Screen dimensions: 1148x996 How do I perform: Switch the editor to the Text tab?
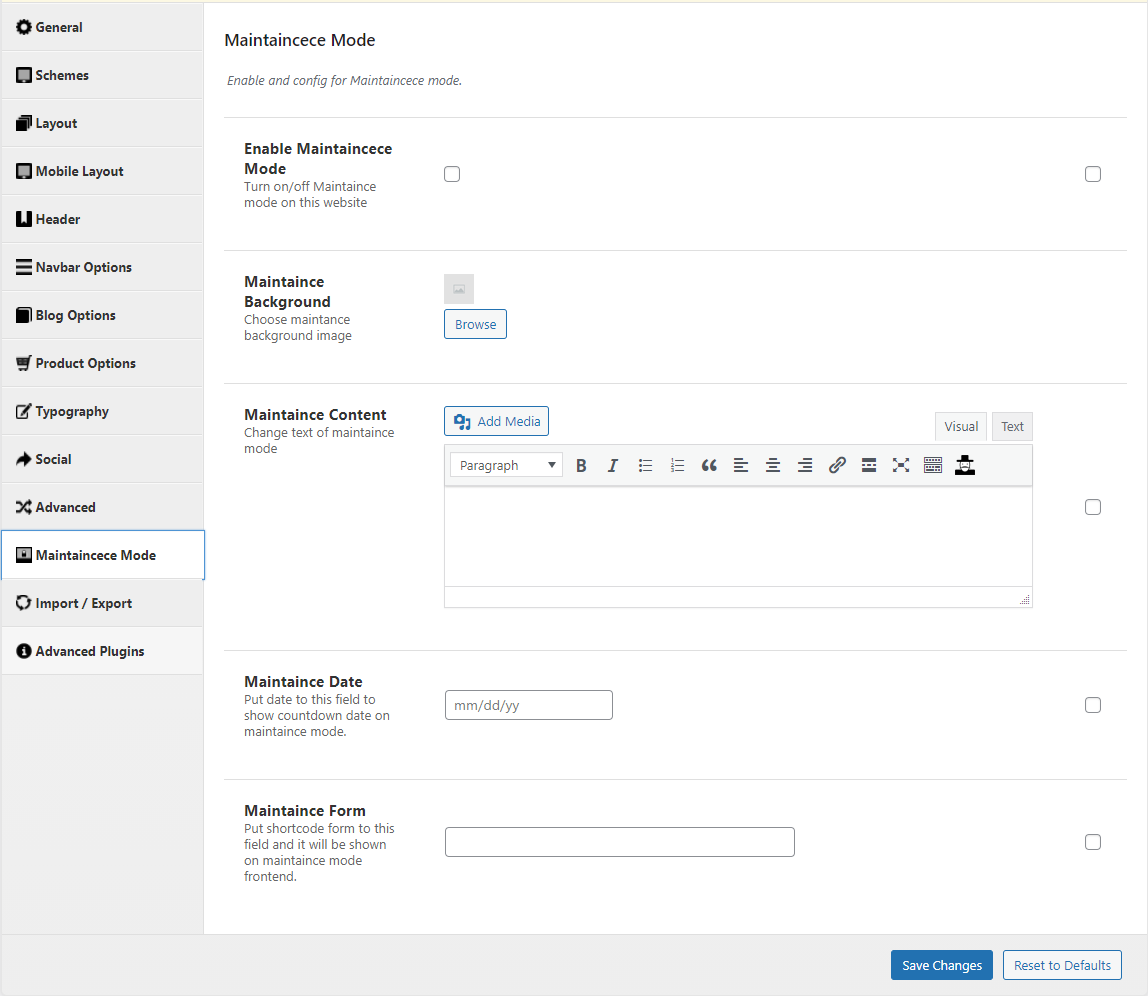[1012, 426]
